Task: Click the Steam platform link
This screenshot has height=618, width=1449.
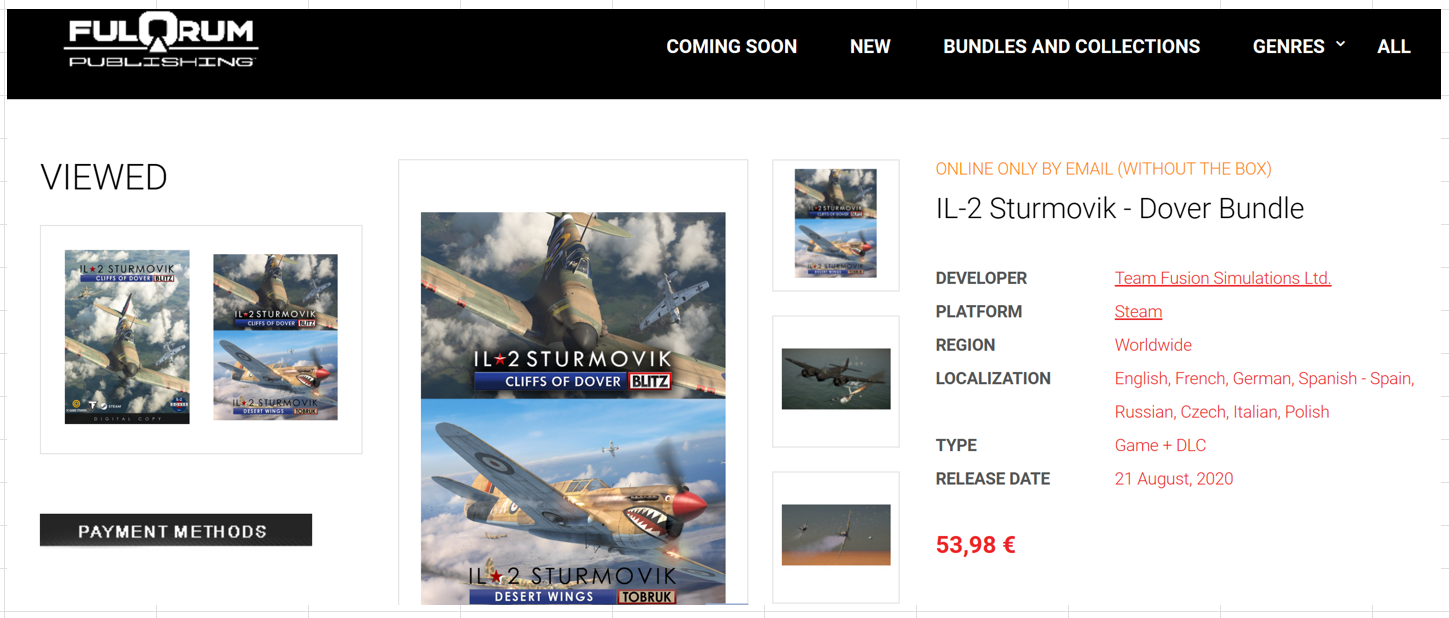Action: click(1138, 311)
